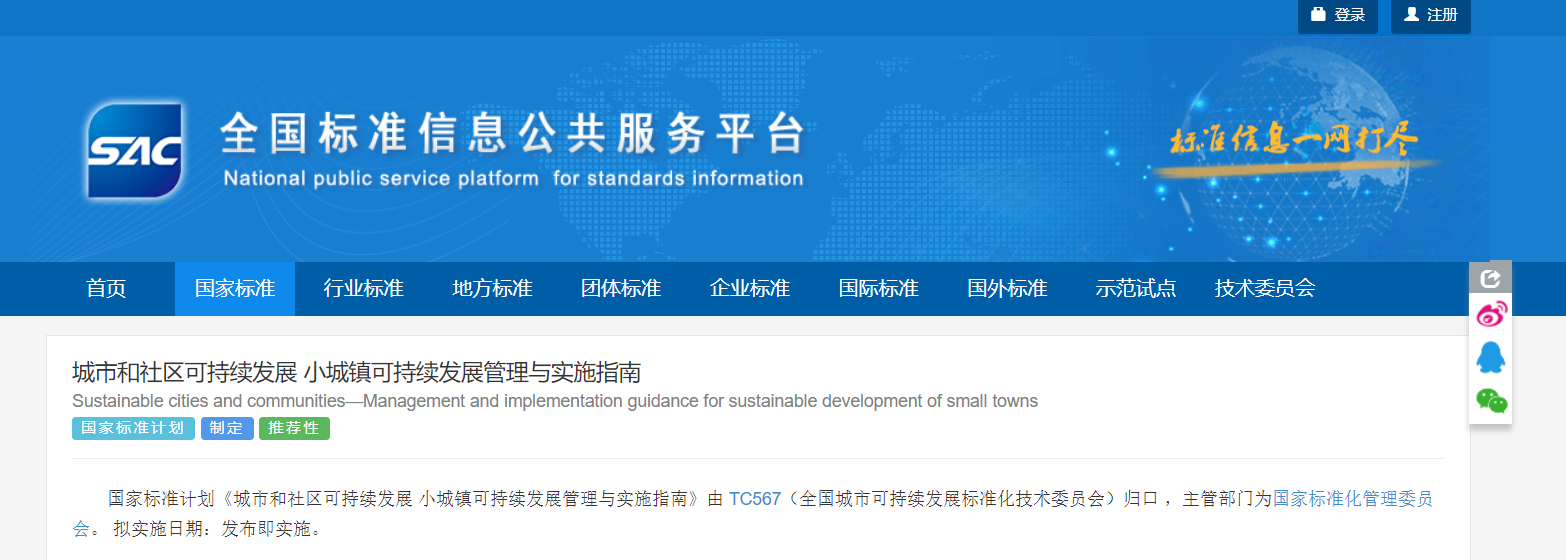Click the 国家标准计划 tag label
The width and height of the screenshot is (1566, 560).
click(x=133, y=428)
